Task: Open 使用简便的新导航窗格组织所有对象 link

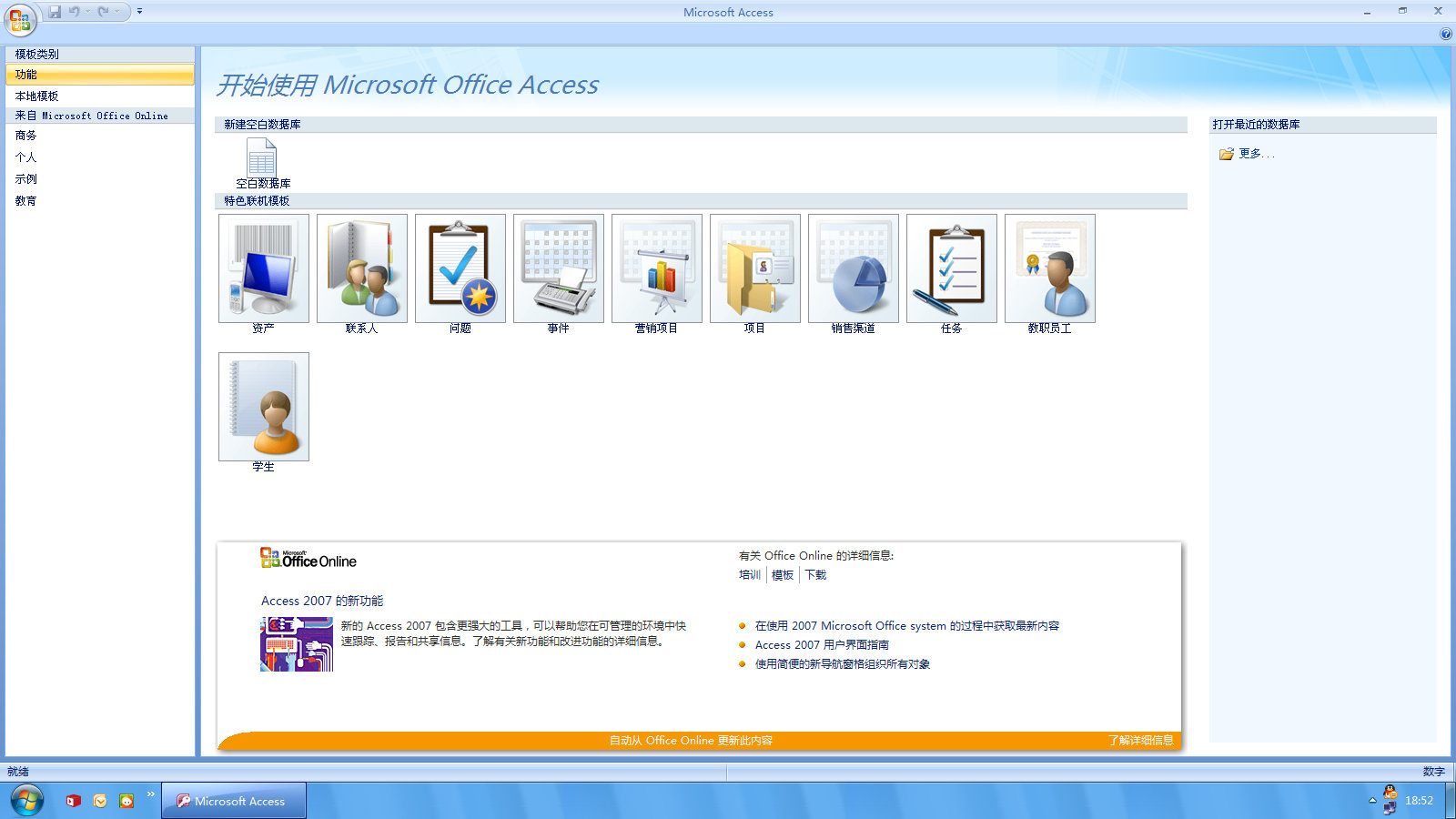Action: [x=843, y=664]
